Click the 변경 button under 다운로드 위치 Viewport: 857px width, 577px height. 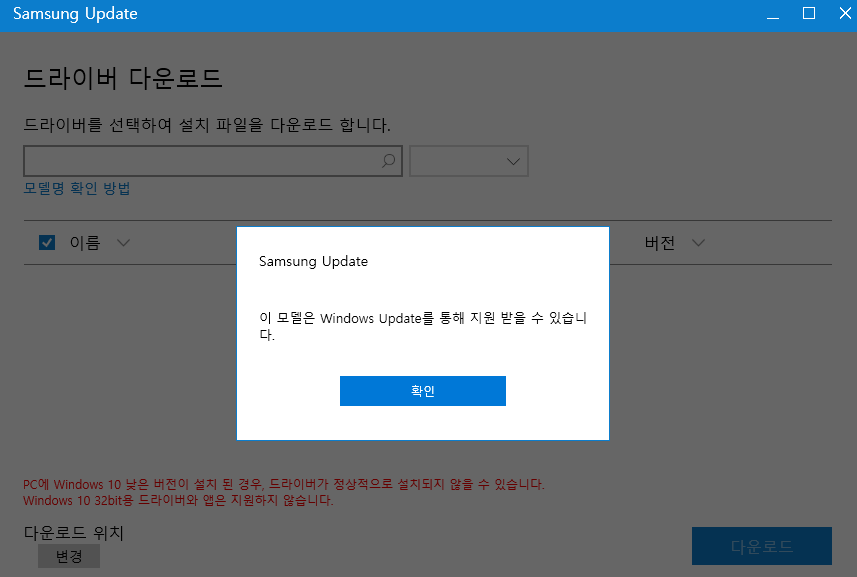[x=69, y=556]
